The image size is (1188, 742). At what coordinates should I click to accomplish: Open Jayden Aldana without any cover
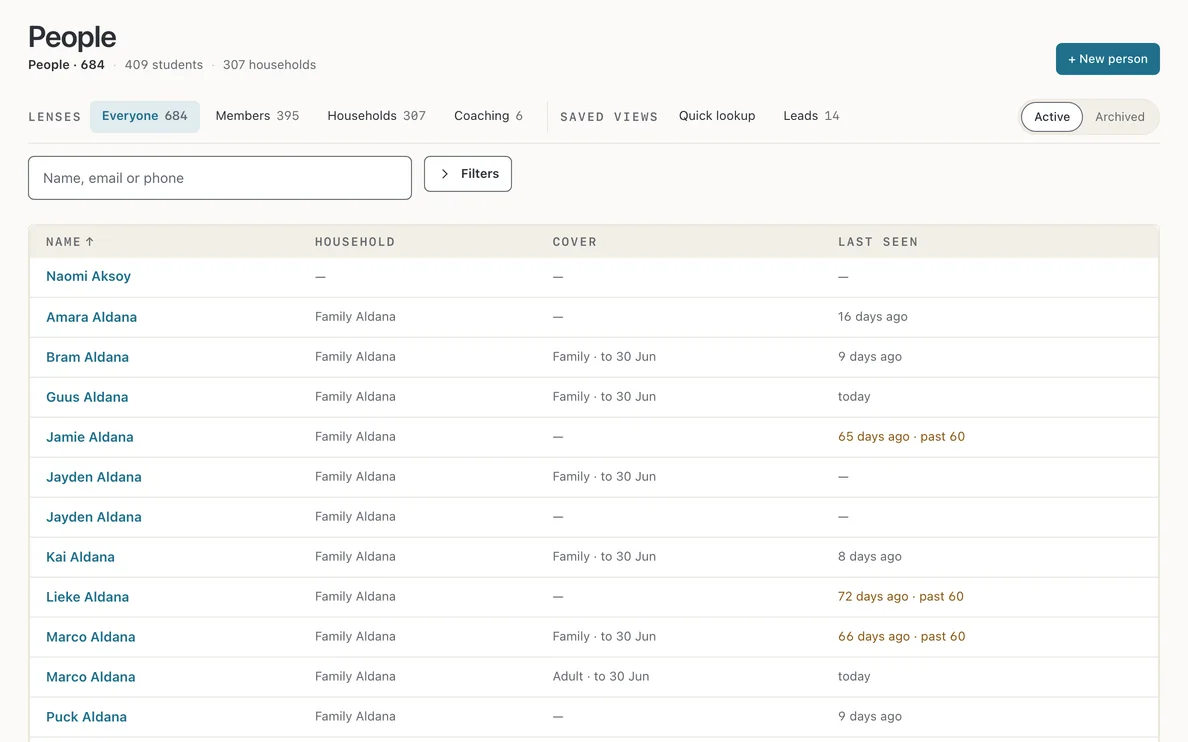point(94,517)
